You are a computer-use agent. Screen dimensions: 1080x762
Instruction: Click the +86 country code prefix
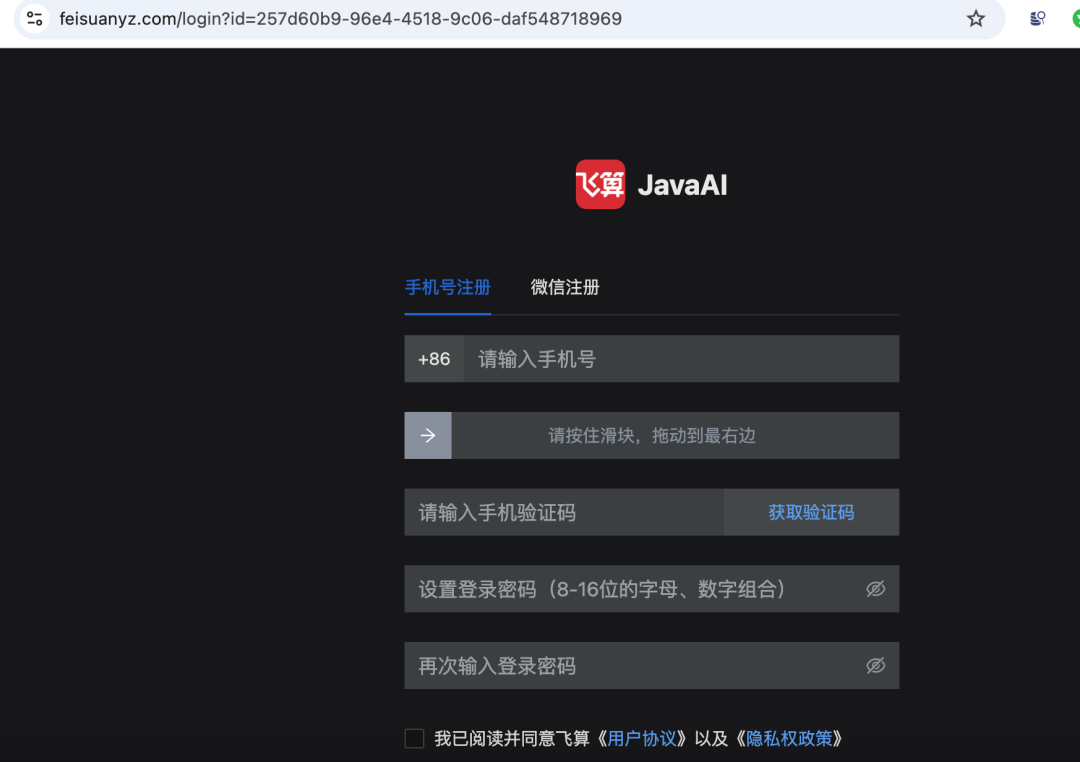coord(434,359)
